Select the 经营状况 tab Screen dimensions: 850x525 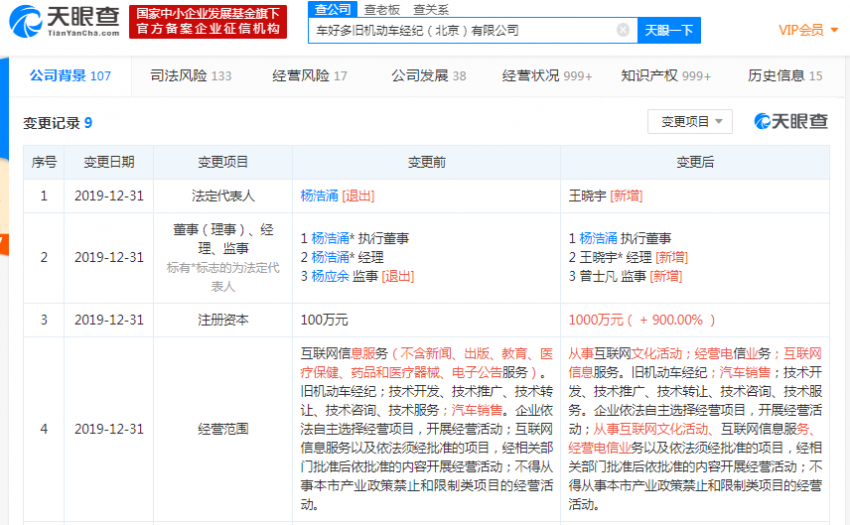pos(547,76)
